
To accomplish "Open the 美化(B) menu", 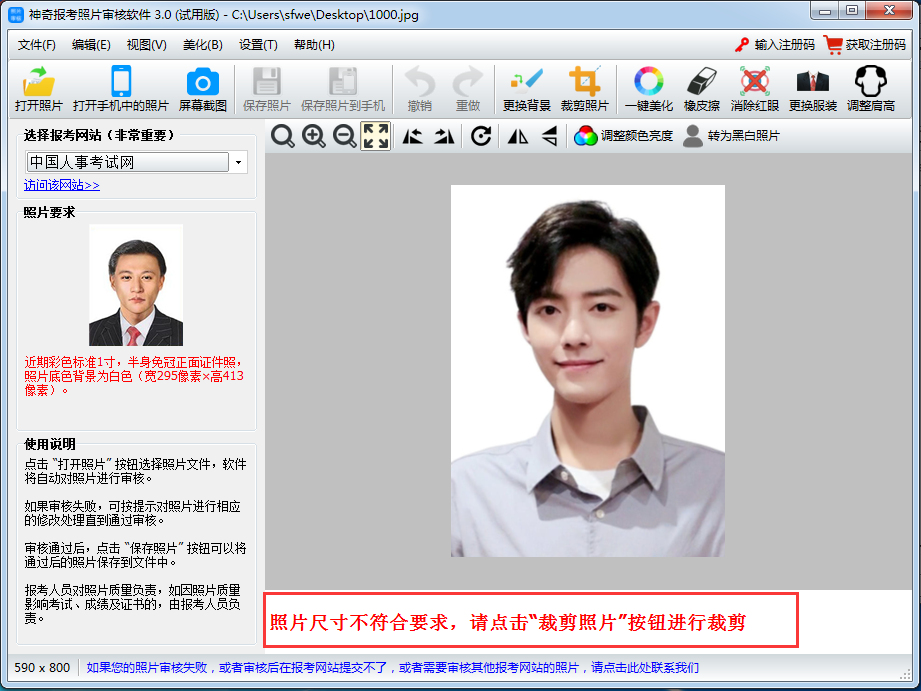I will [203, 45].
